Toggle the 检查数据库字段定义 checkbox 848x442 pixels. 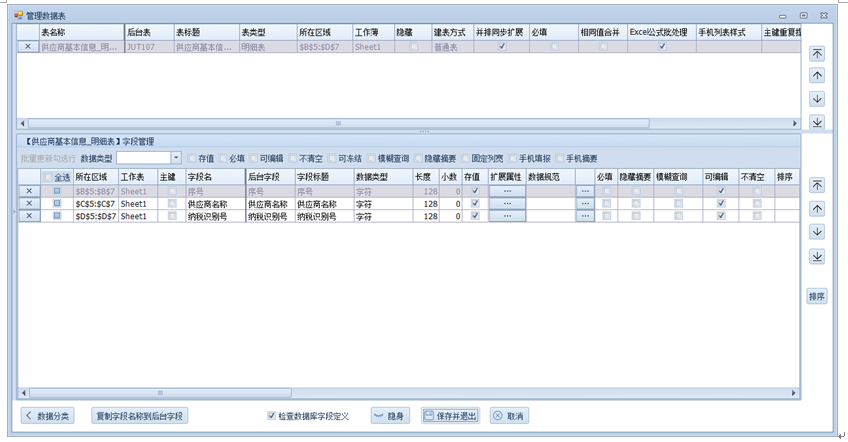pyautogui.click(x=271, y=416)
